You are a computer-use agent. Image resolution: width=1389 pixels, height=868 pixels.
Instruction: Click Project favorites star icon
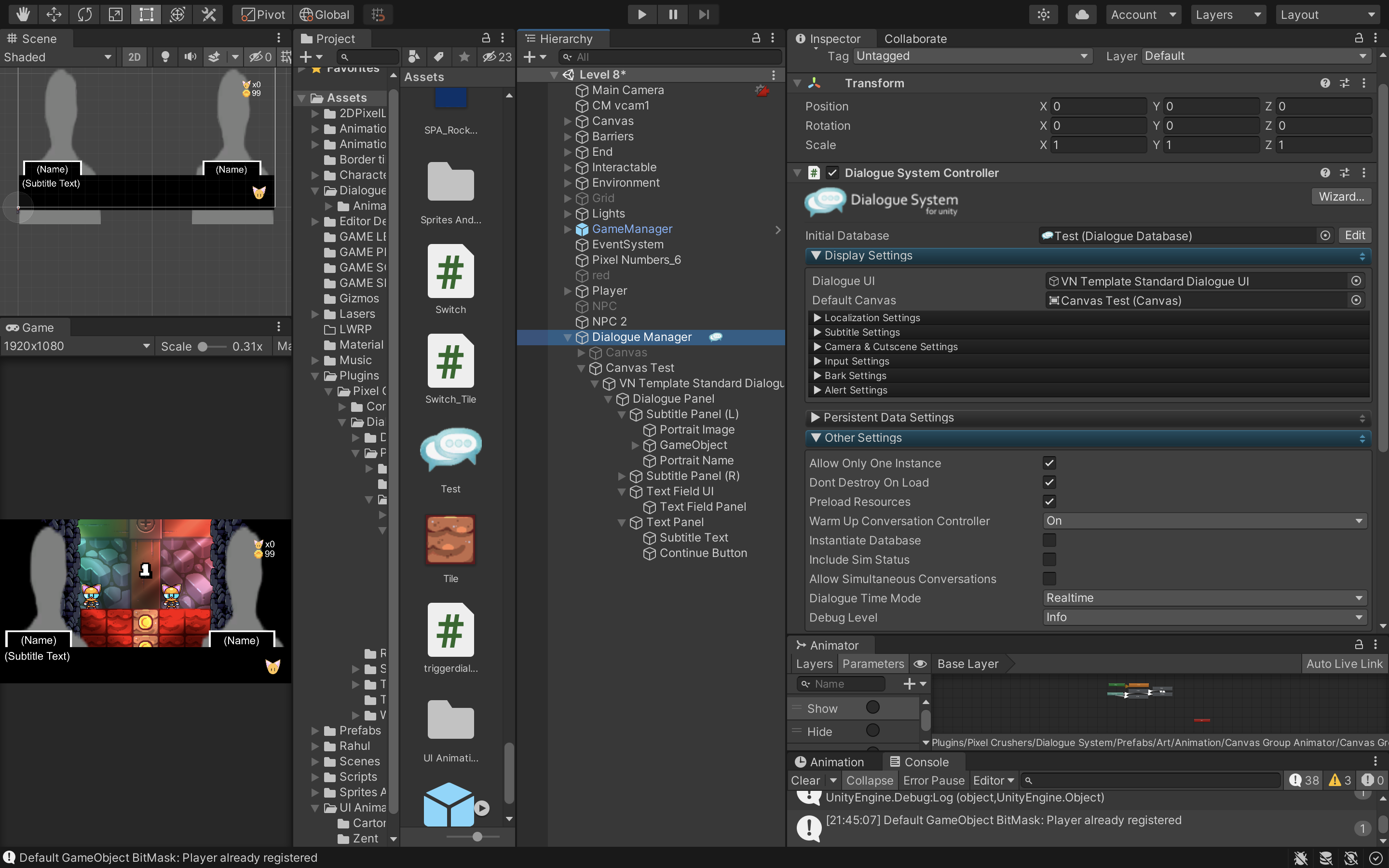pyautogui.click(x=464, y=57)
